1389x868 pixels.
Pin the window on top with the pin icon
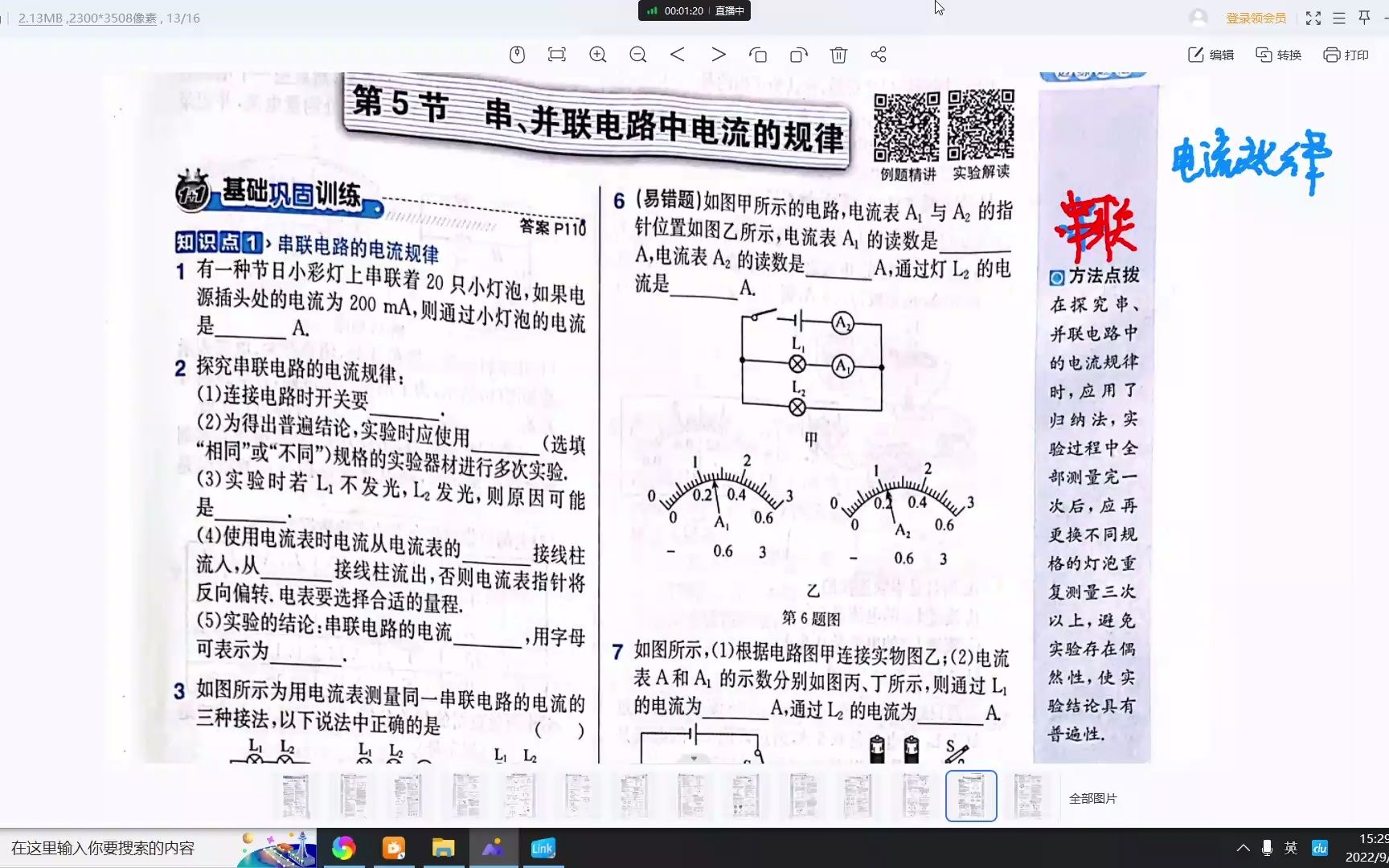1364,18
